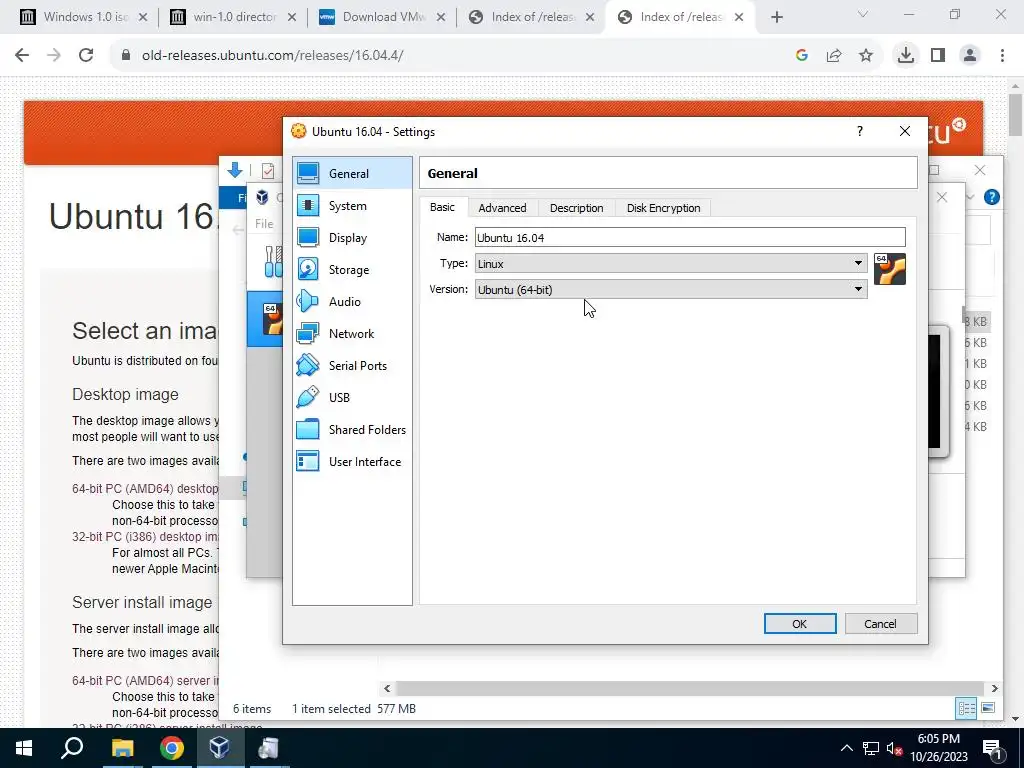Image resolution: width=1024 pixels, height=768 pixels.
Task: Click the VirtualBox taskbar icon
Action: click(219, 748)
